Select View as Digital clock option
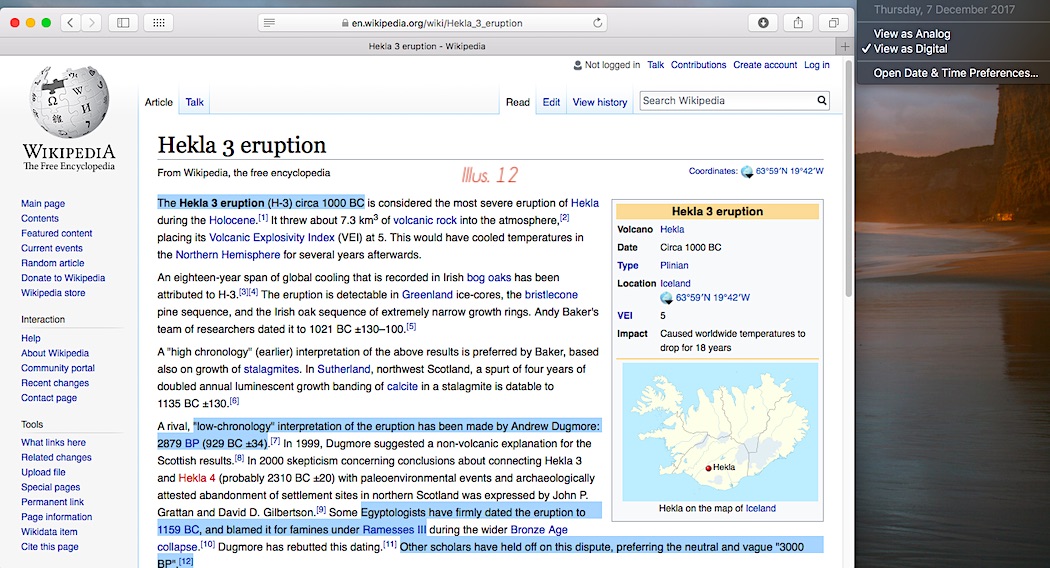Screen dimensions: 1050x568 910,49
